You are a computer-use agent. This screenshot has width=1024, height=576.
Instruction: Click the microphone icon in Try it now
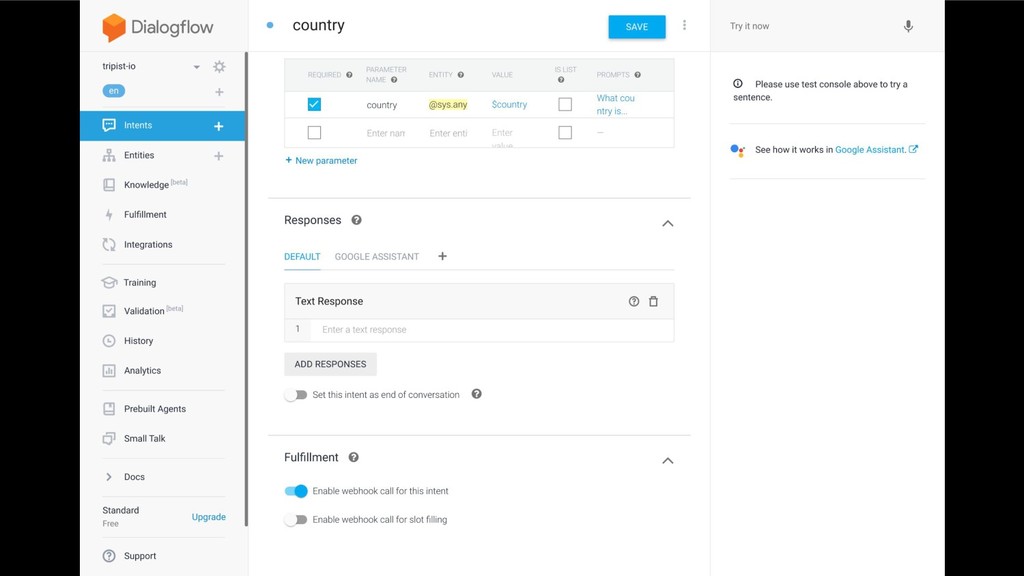pyautogui.click(x=908, y=26)
